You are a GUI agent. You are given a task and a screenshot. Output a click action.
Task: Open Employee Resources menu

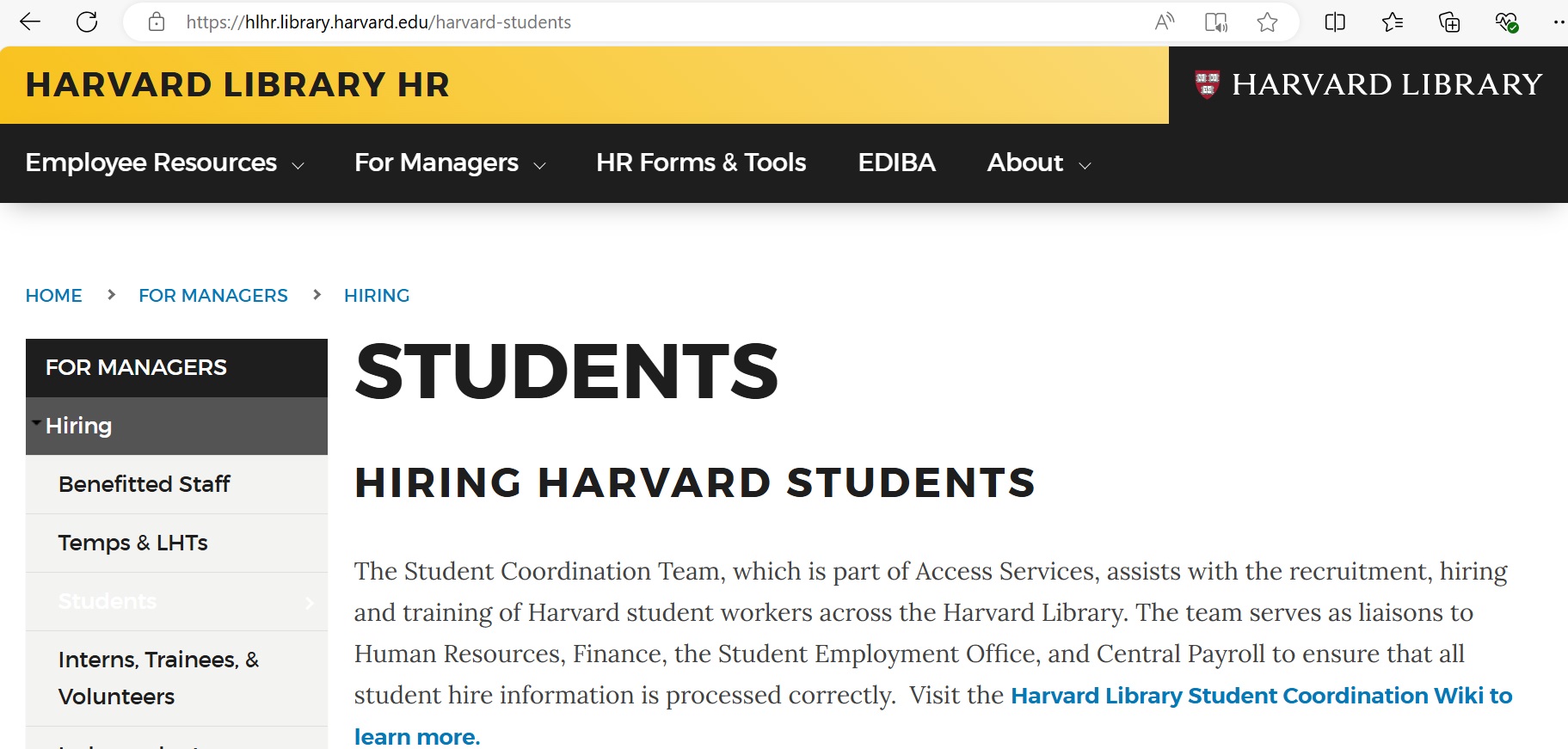pyautogui.click(x=151, y=163)
